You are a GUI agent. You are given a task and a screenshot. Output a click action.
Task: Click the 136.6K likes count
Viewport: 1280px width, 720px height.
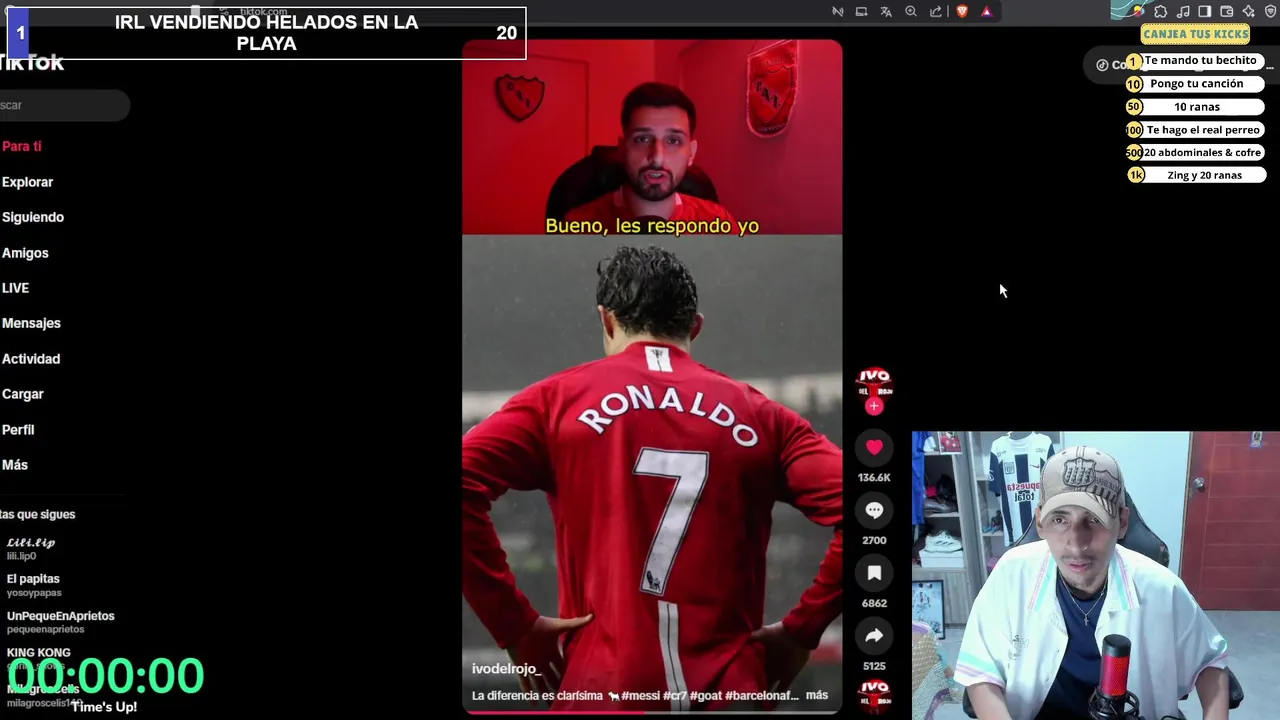[874, 478]
